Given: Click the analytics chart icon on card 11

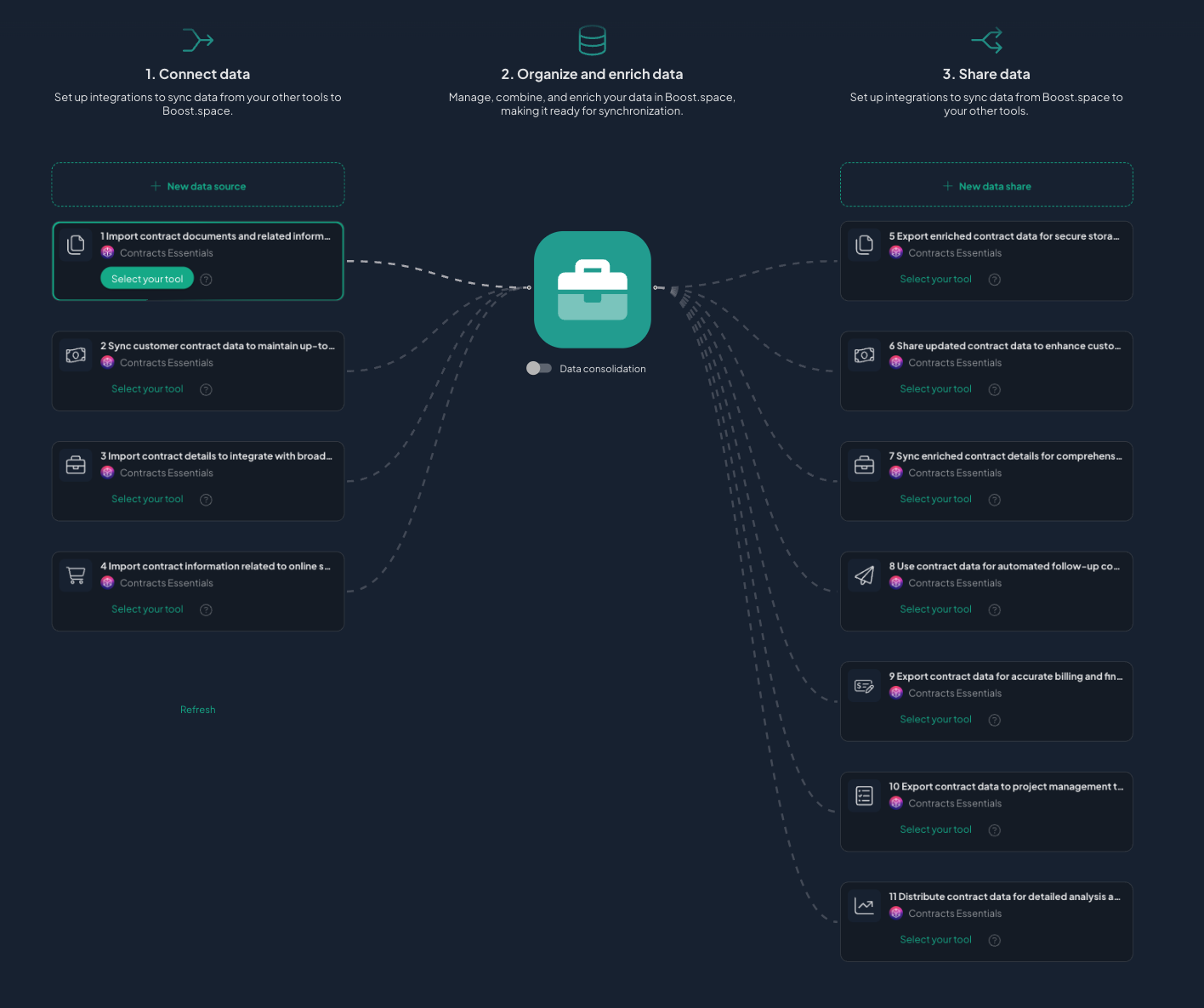Looking at the screenshot, I should point(864,906).
